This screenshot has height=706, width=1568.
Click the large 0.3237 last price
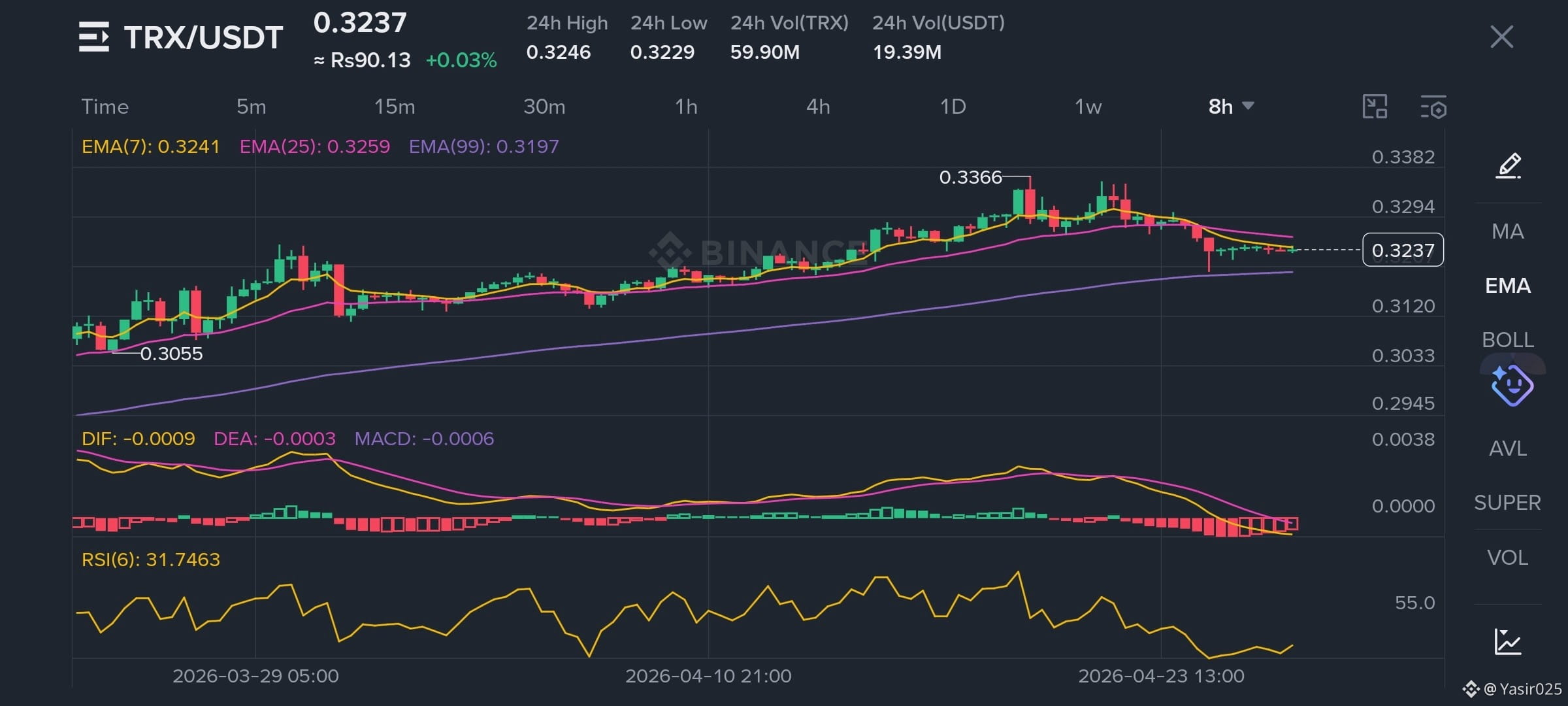(x=360, y=23)
